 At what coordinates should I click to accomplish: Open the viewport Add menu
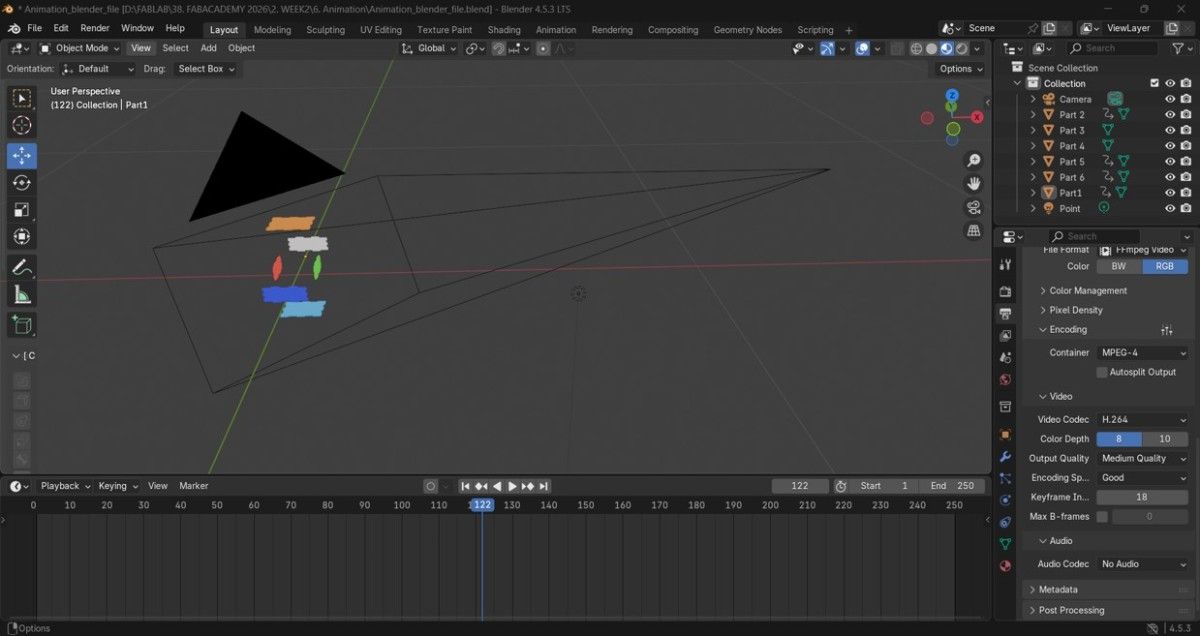click(x=208, y=48)
